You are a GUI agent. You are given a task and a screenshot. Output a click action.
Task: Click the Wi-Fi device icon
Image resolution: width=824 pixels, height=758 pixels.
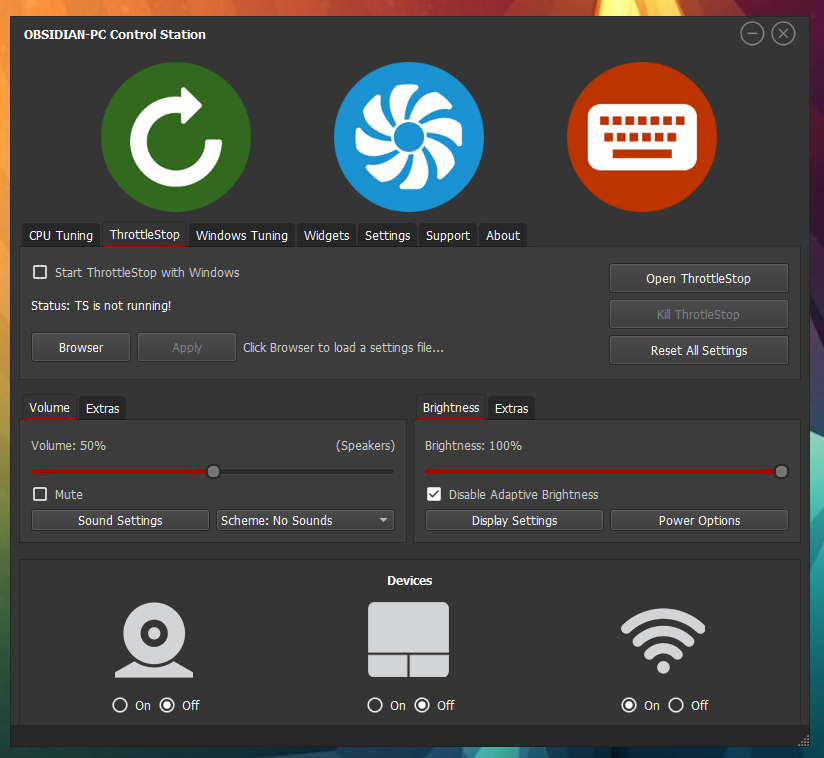click(x=663, y=640)
